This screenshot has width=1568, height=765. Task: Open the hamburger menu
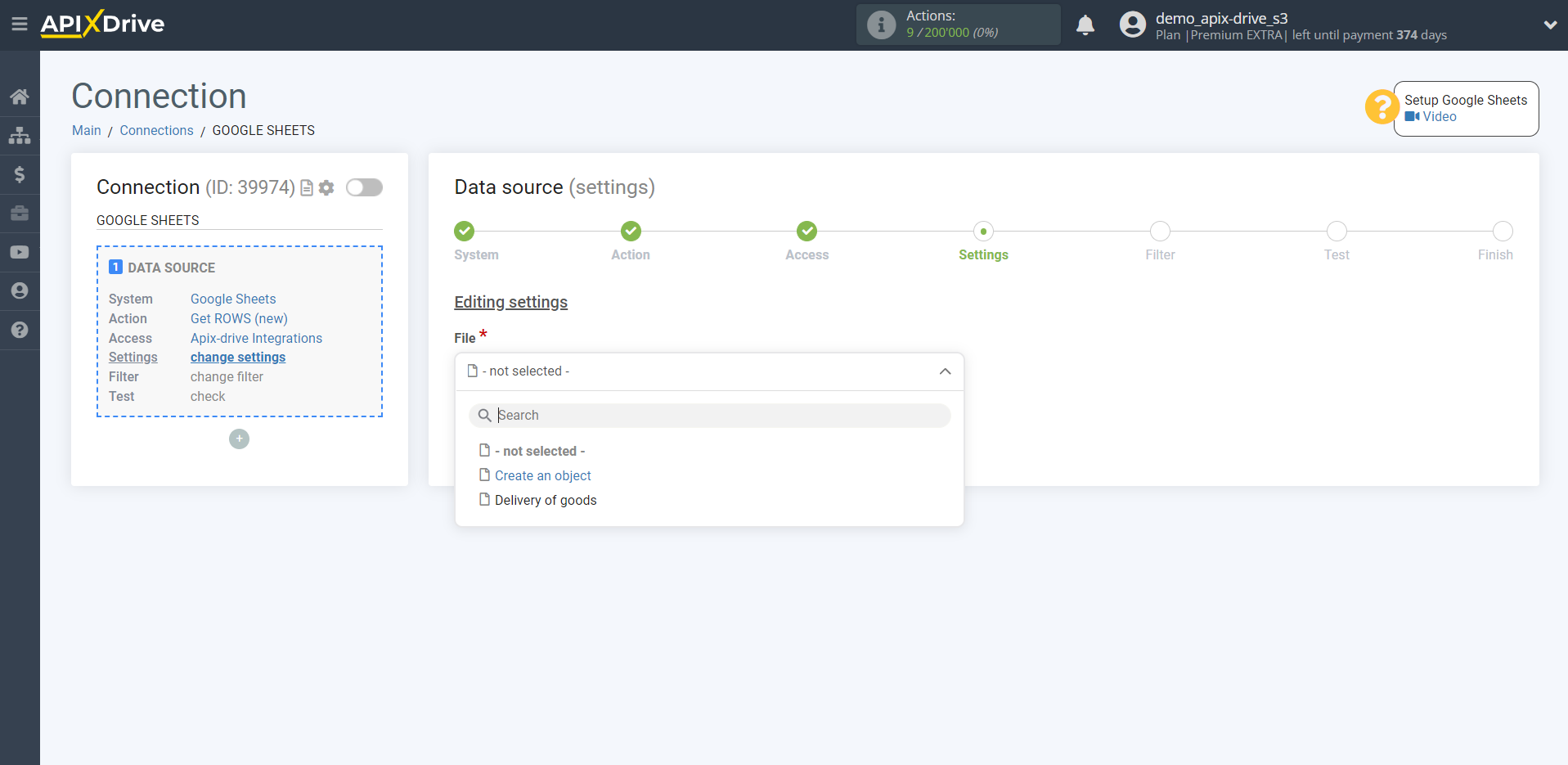(20, 25)
